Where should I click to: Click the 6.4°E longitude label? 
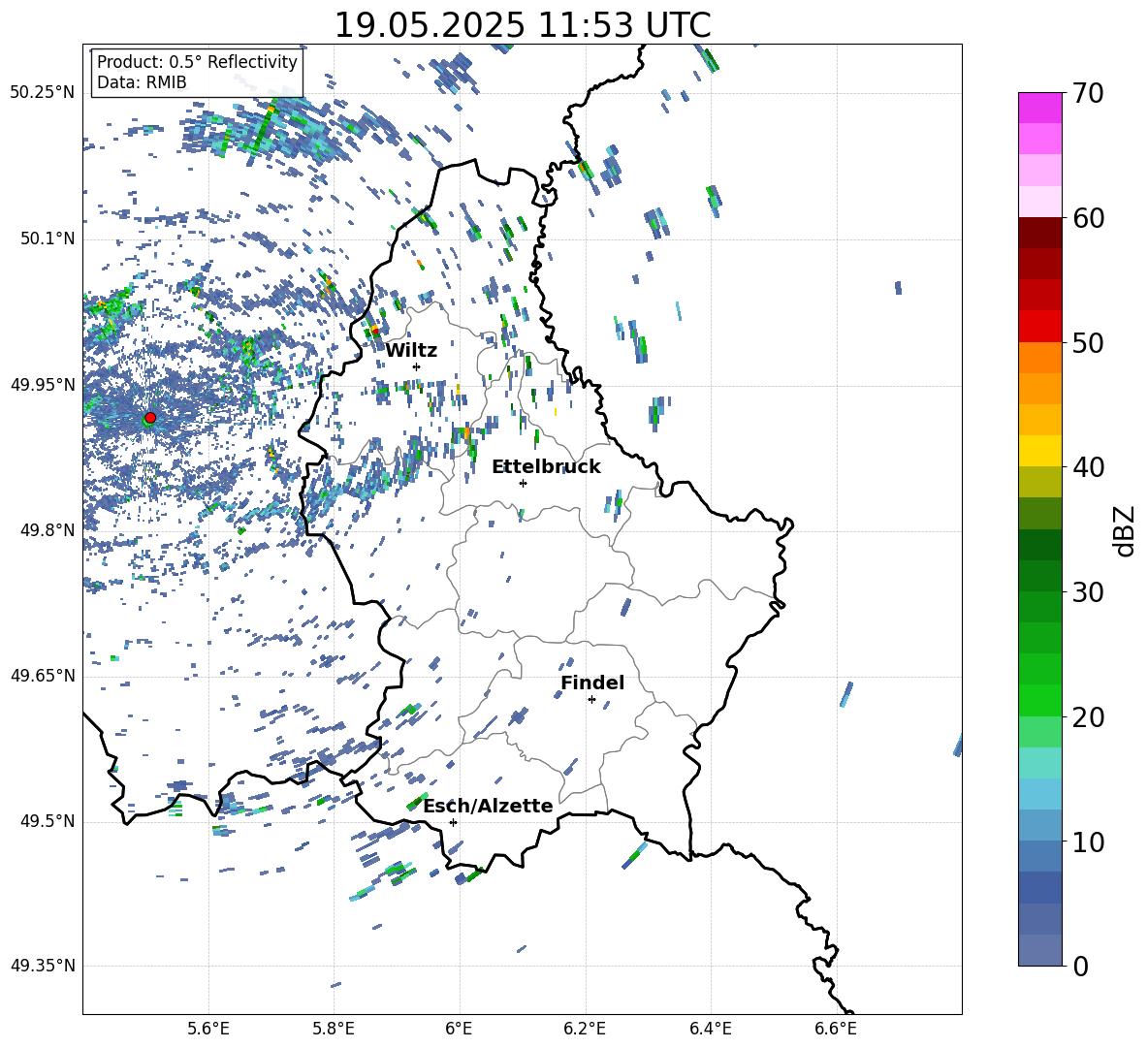[x=711, y=1029]
